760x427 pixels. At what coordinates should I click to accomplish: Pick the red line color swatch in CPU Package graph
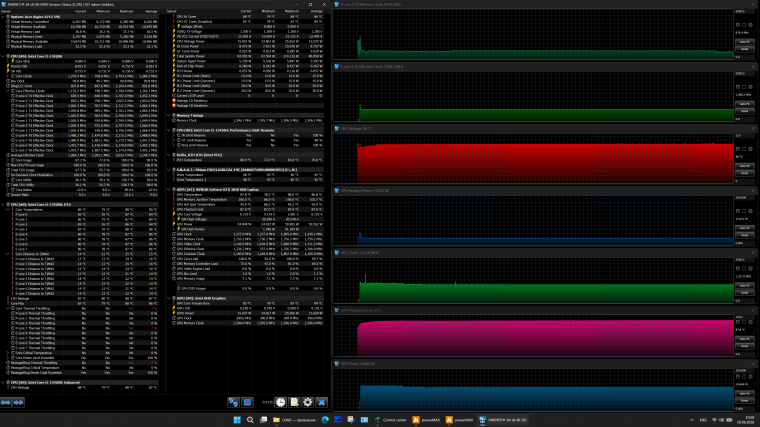coord(738,149)
